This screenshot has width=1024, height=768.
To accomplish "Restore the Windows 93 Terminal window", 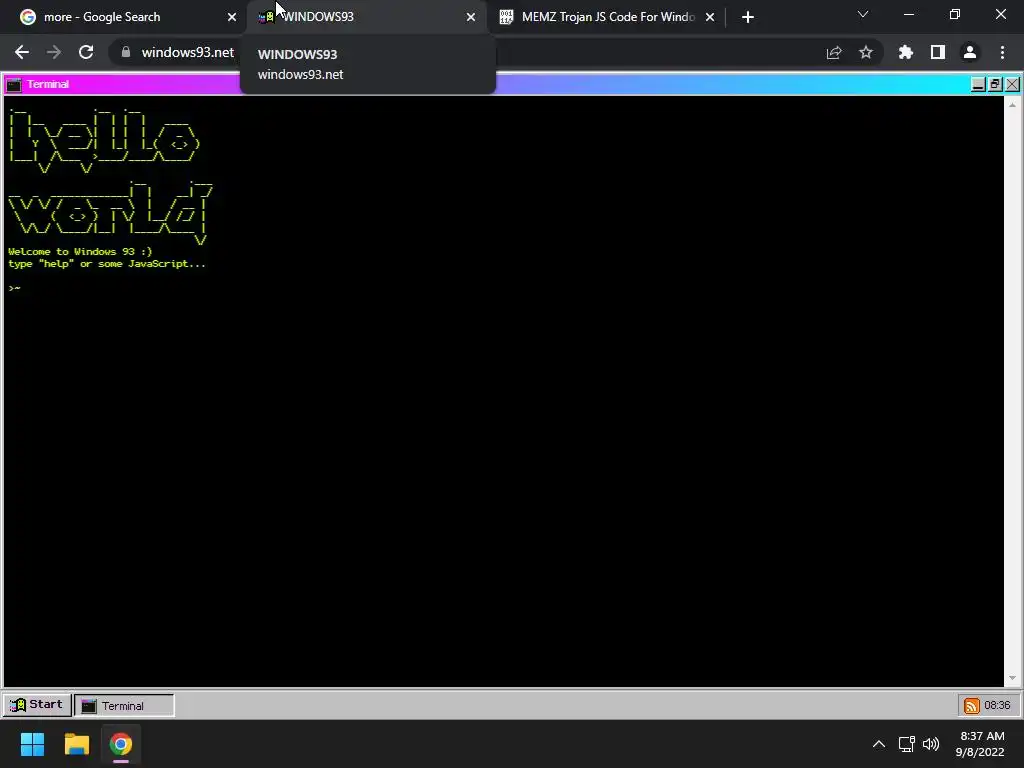I will 995,84.
